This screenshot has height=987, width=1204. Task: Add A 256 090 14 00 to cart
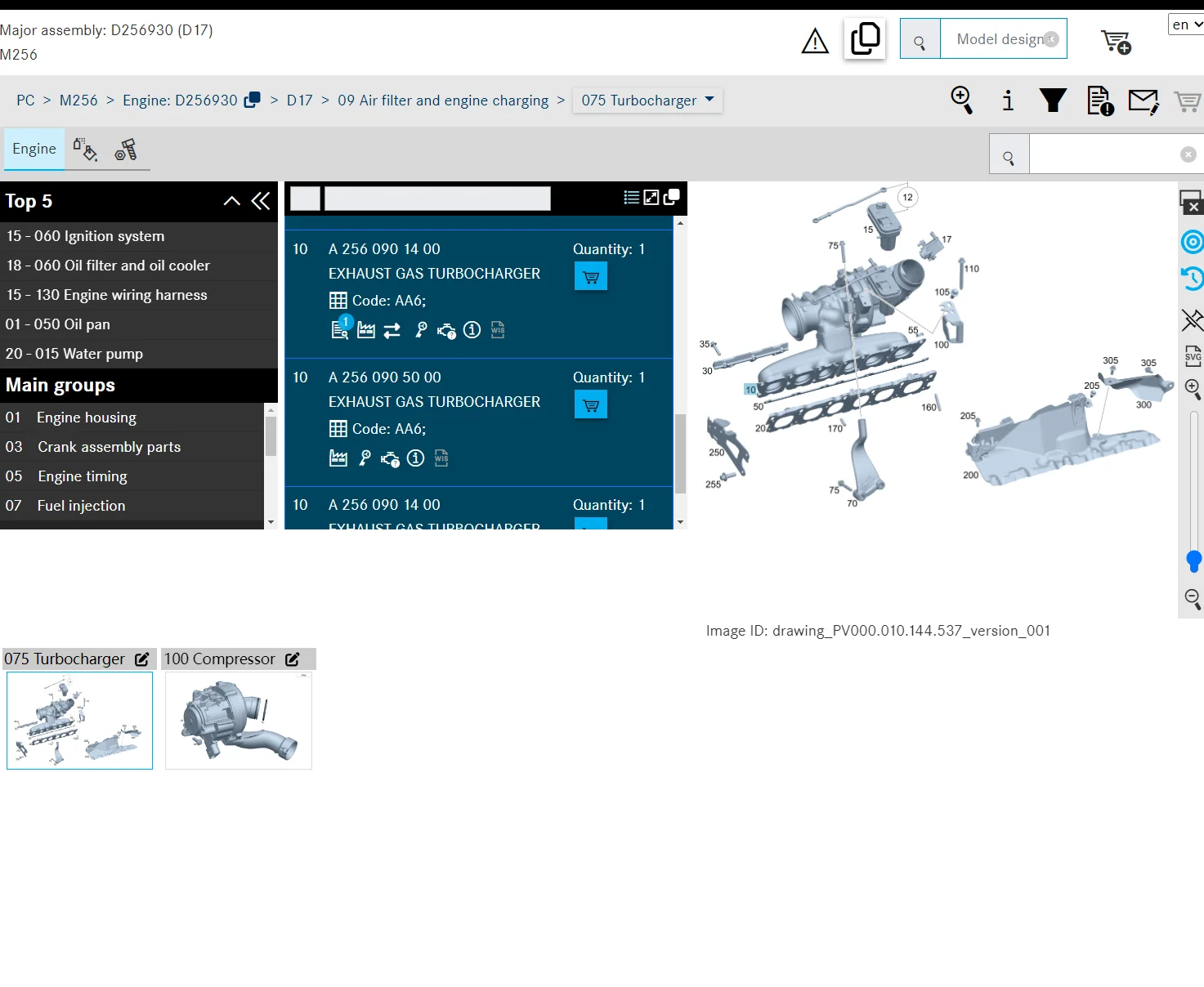click(x=591, y=277)
